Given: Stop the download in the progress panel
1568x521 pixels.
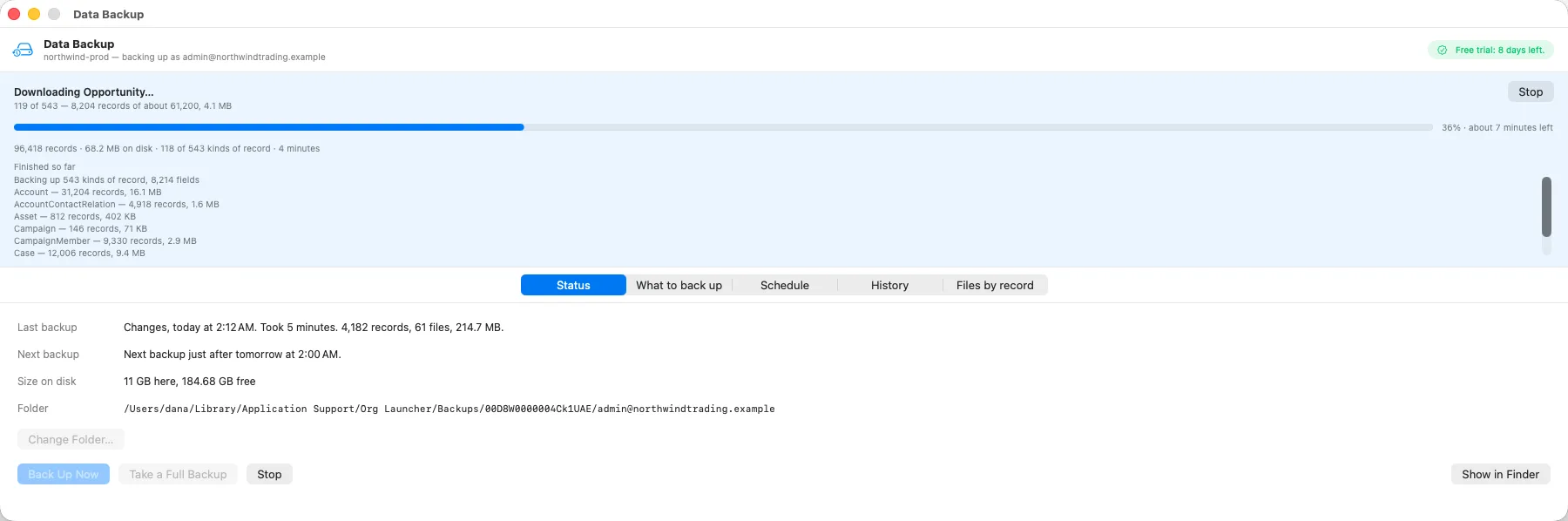Looking at the screenshot, I should [1531, 91].
